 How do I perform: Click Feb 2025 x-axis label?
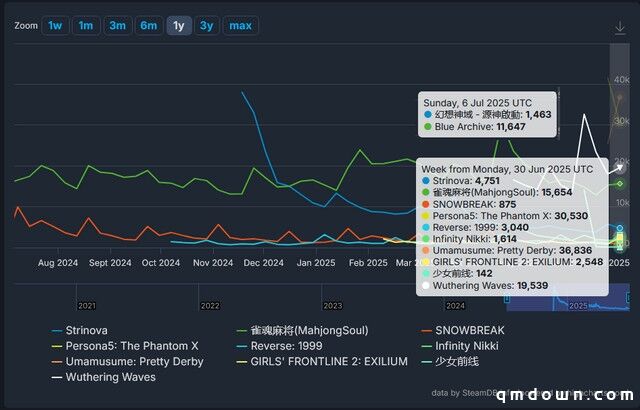(368, 263)
